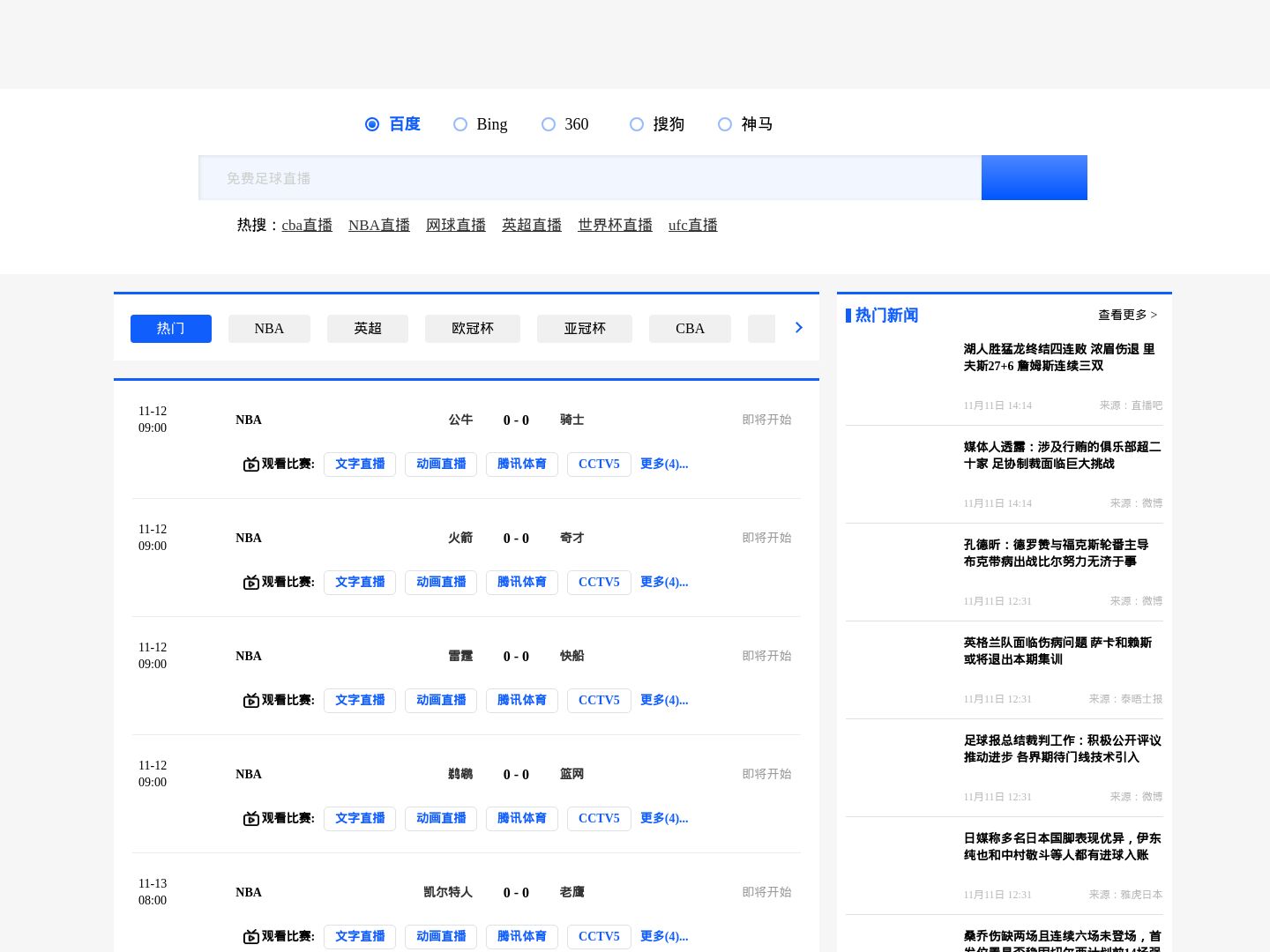This screenshot has width=1270, height=952.
Task: Open 动画直播 for 鹈鹕 vs 篮网
Action: click(x=441, y=819)
